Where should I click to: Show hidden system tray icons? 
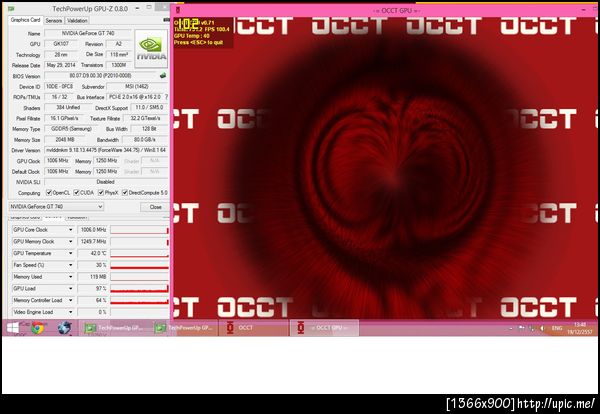click(511, 328)
